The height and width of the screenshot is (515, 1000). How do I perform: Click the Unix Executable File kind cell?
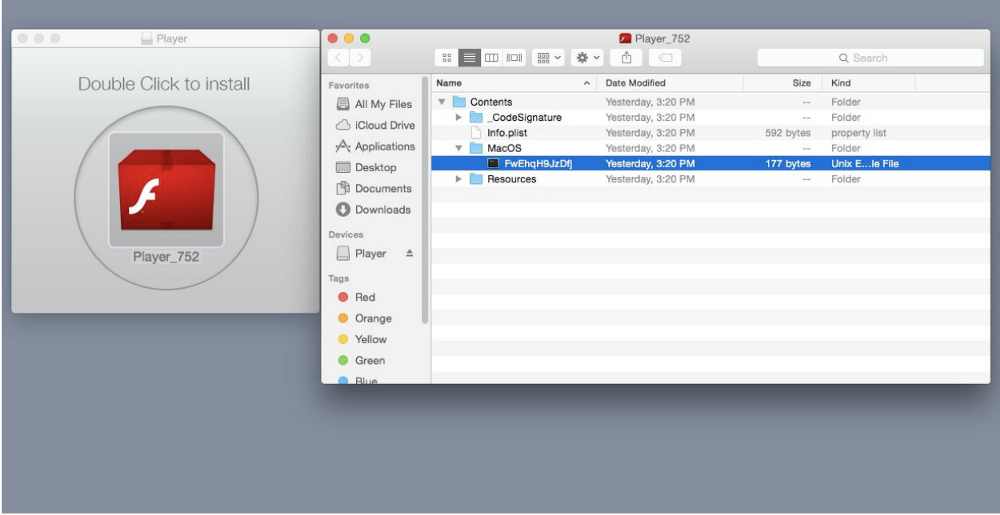click(865, 164)
